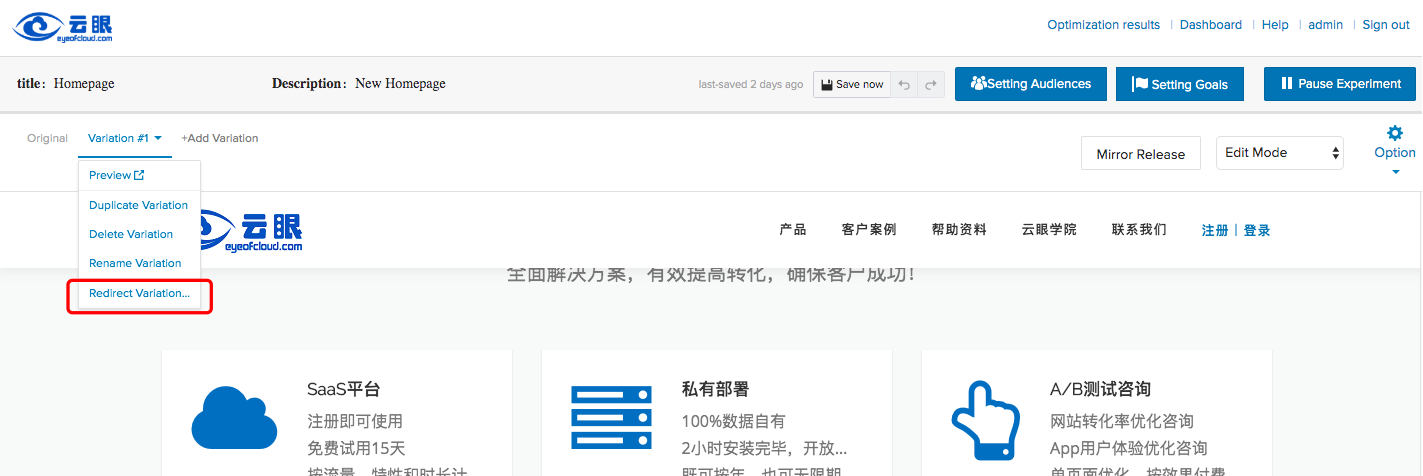Click the Option gear icon
Viewport: 1423px width, 476px height.
(x=1394, y=133)
